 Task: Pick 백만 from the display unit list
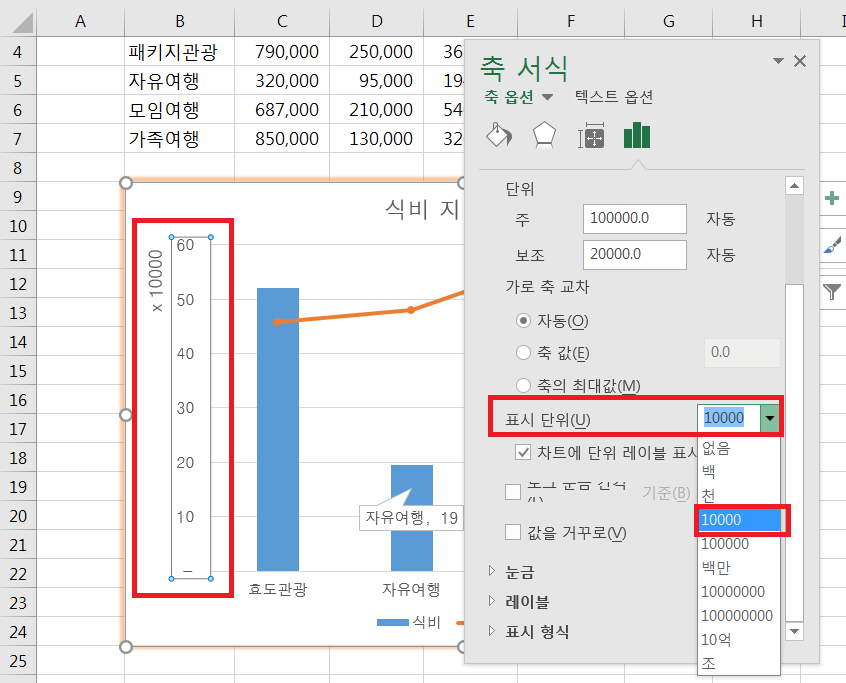click(x=716, y=567)
